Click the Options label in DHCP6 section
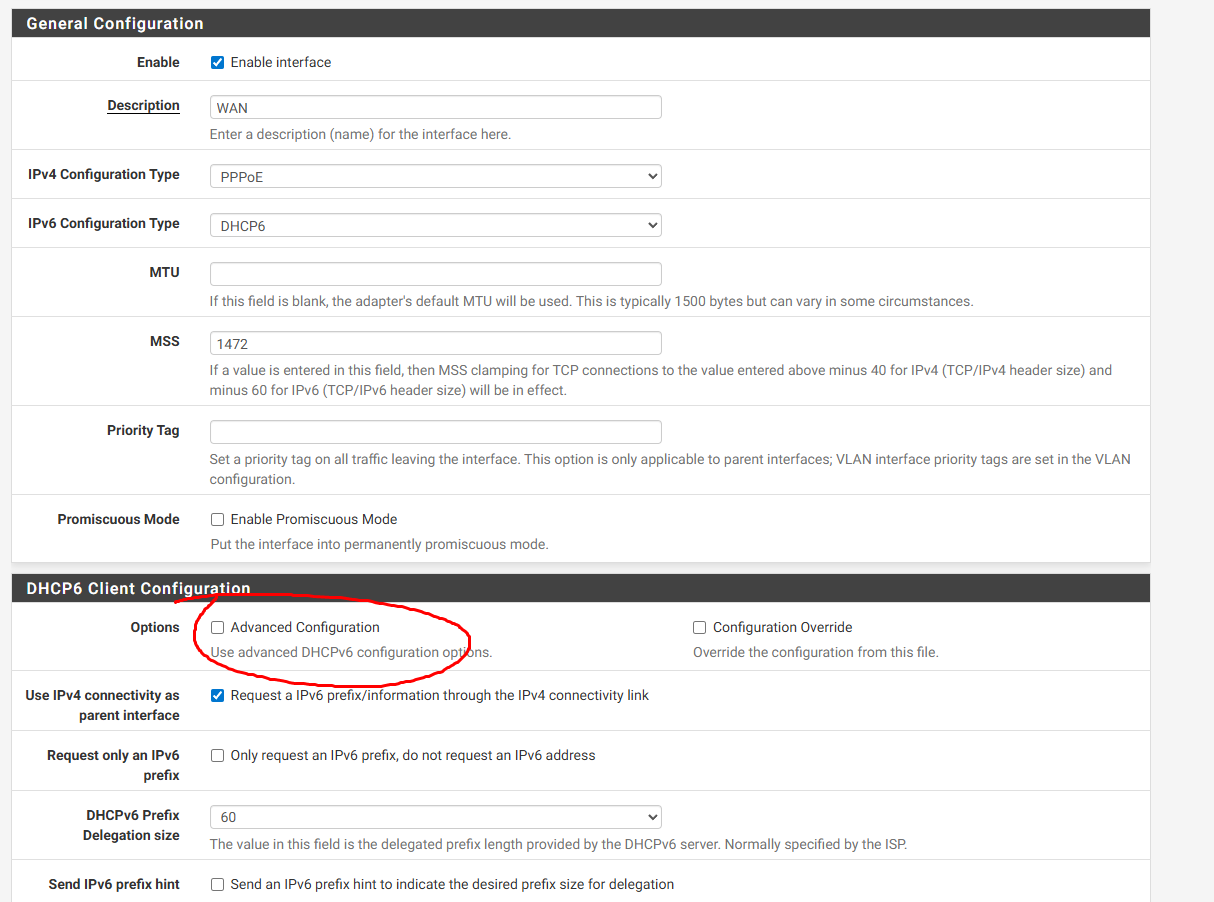Image resolution: width=1214 pixels, height=902 pixels. [155, 627]
